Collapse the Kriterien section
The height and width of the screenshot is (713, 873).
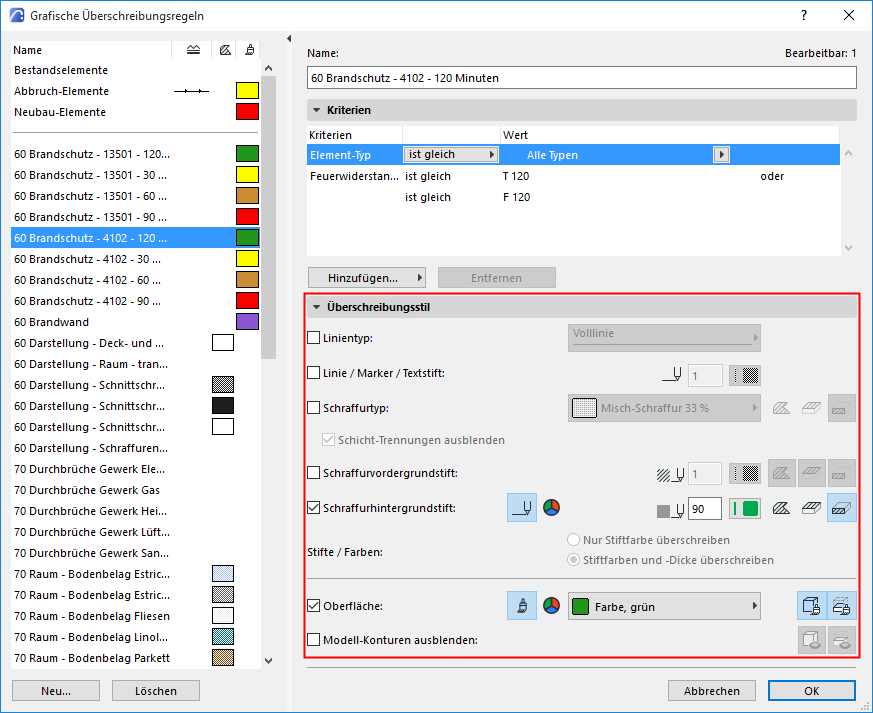click(316, 110)
